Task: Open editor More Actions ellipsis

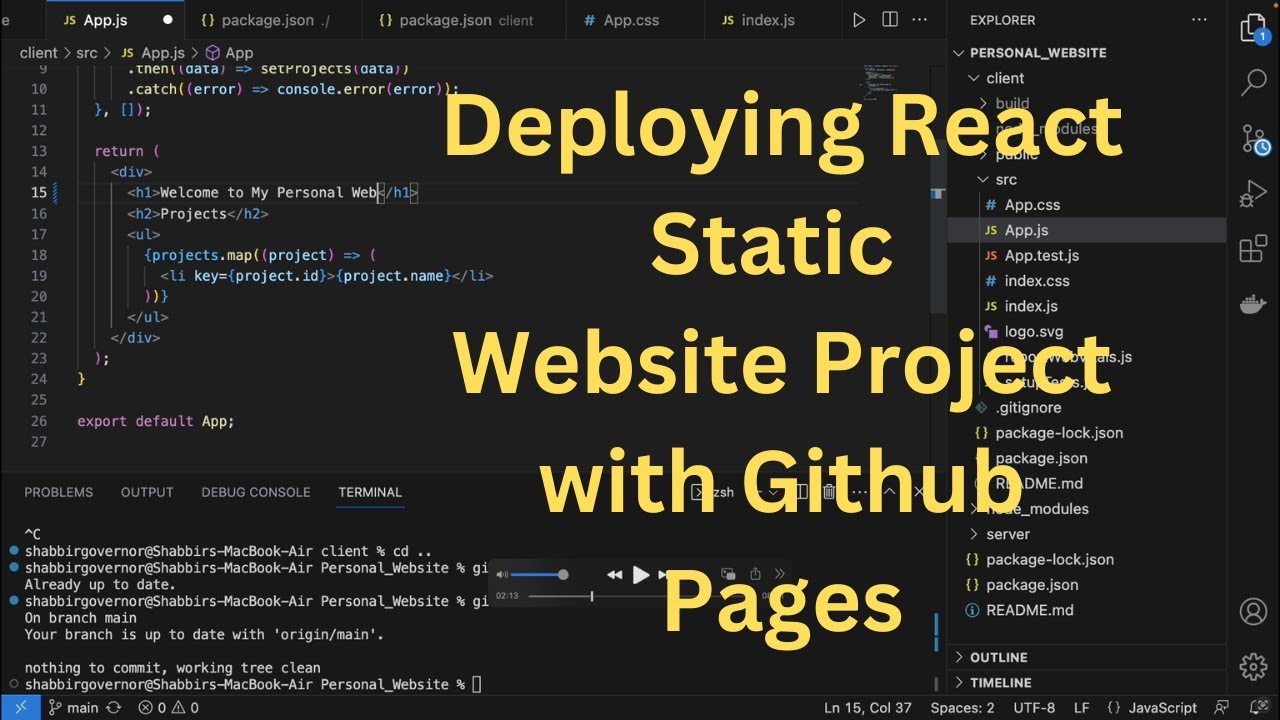Action: (x=920, y=20)
